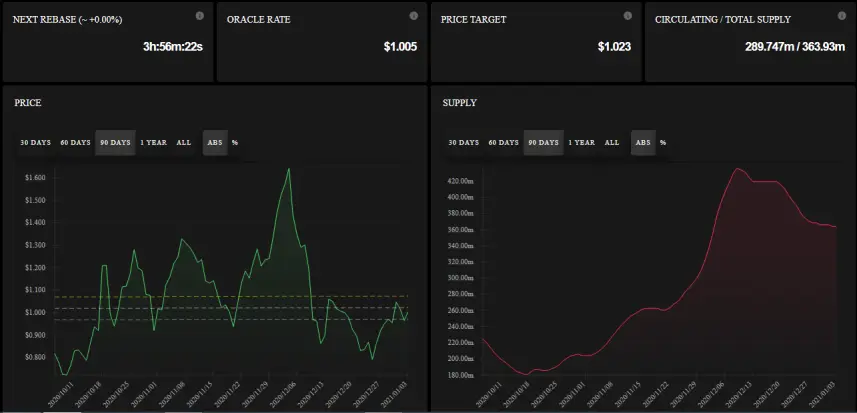The image size is (857, 413).
Task: Click the $0.800 price axis label
Action: tap(34, 357)
